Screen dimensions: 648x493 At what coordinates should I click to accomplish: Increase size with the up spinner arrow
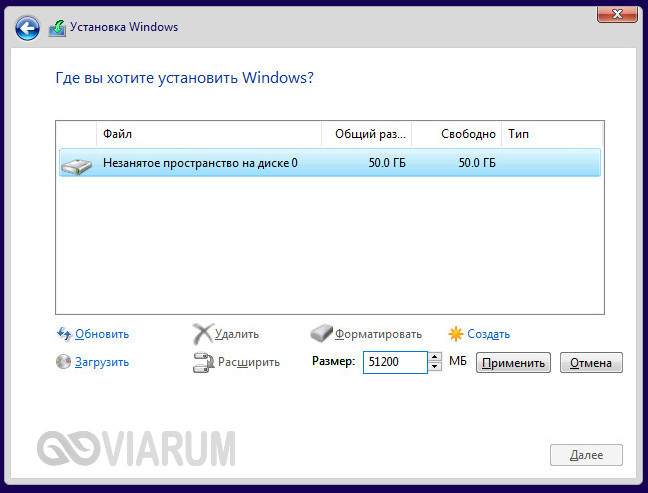click(x=434, y=357)
